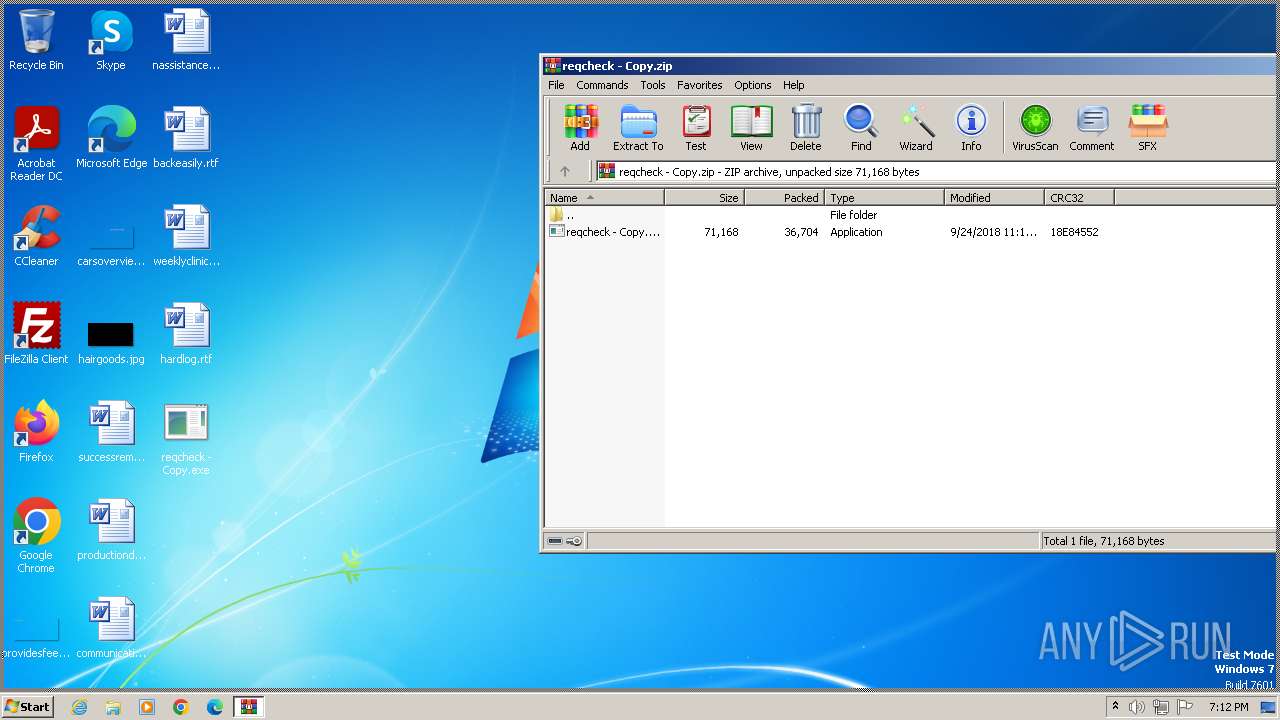
Task: Click the Delete trash icon in WinRAR
Action: point(806,128)
